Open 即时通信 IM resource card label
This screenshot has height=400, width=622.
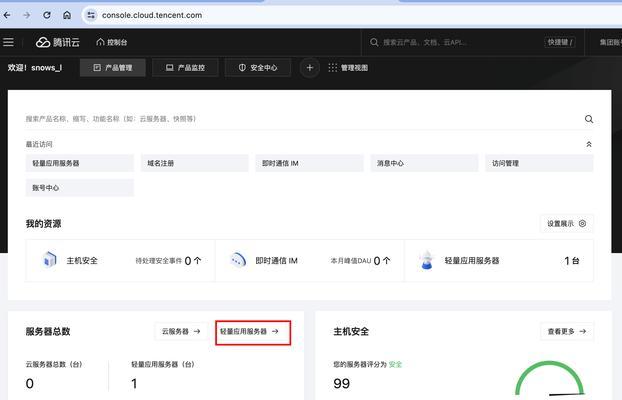tap(276, 261)
